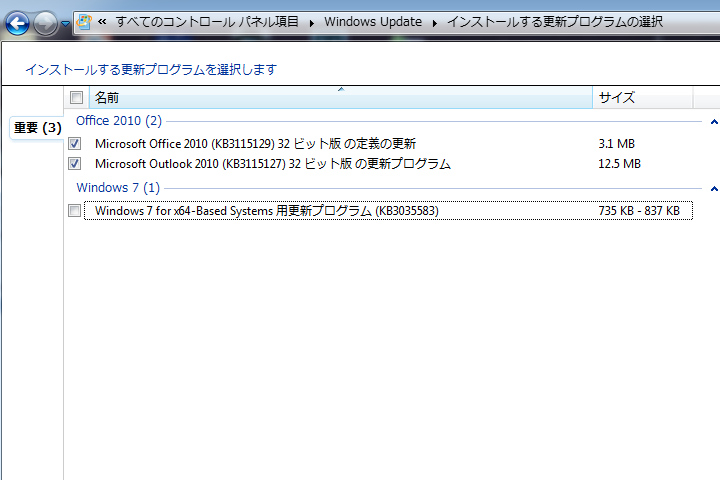
Task: Collapse the Windows 7 group chevron
Action: [714, 189]
